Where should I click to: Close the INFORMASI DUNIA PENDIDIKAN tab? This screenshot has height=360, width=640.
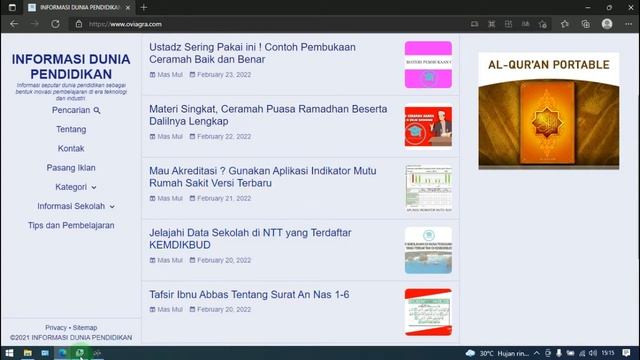[128, 7]
